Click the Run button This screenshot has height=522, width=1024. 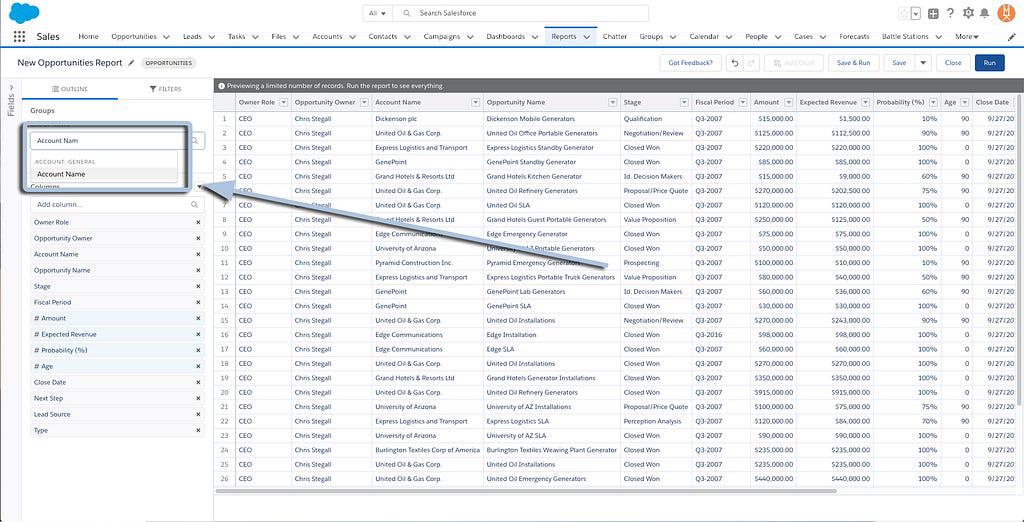pyautogui.click(x=989, y=63)
